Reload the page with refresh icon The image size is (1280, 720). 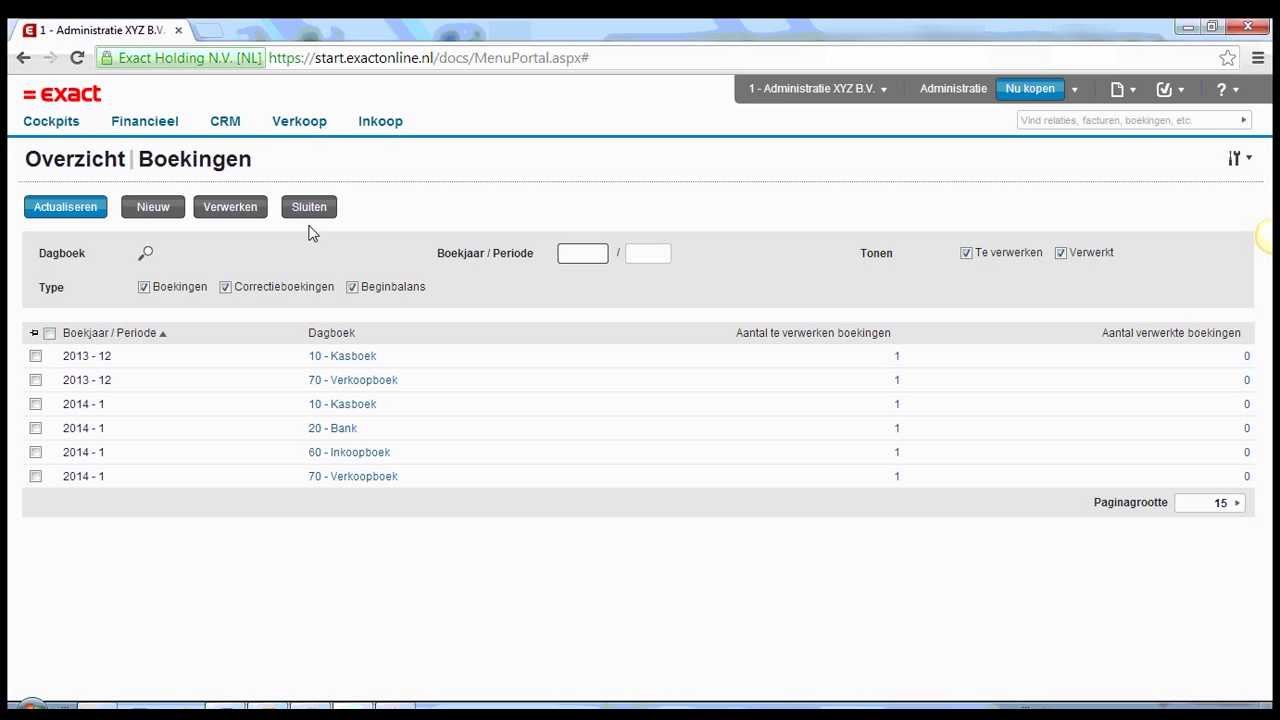pyautogui.click(x=77, y=58)
